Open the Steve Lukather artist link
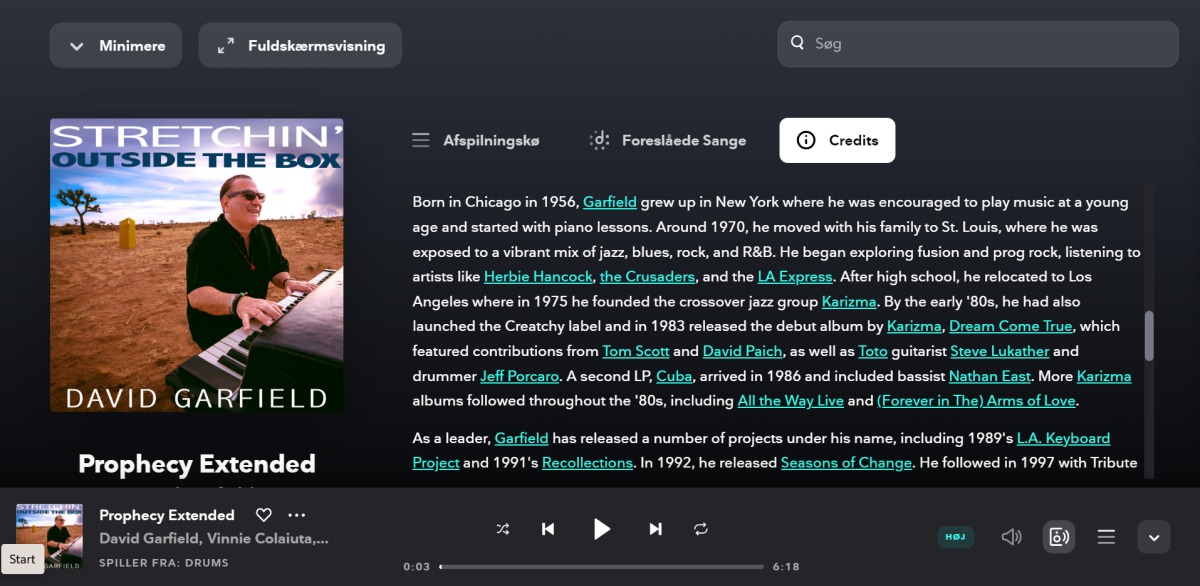This screenshot has height=586, width=1200. [x=1000, y=351]
